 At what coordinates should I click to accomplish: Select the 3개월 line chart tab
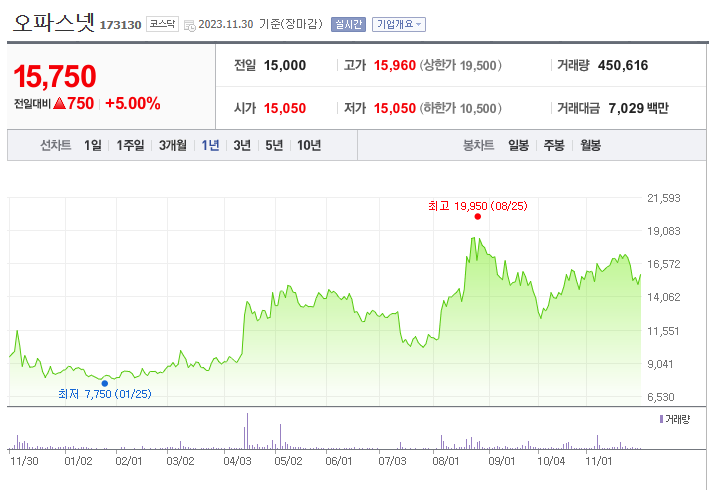tap(173, 145)
